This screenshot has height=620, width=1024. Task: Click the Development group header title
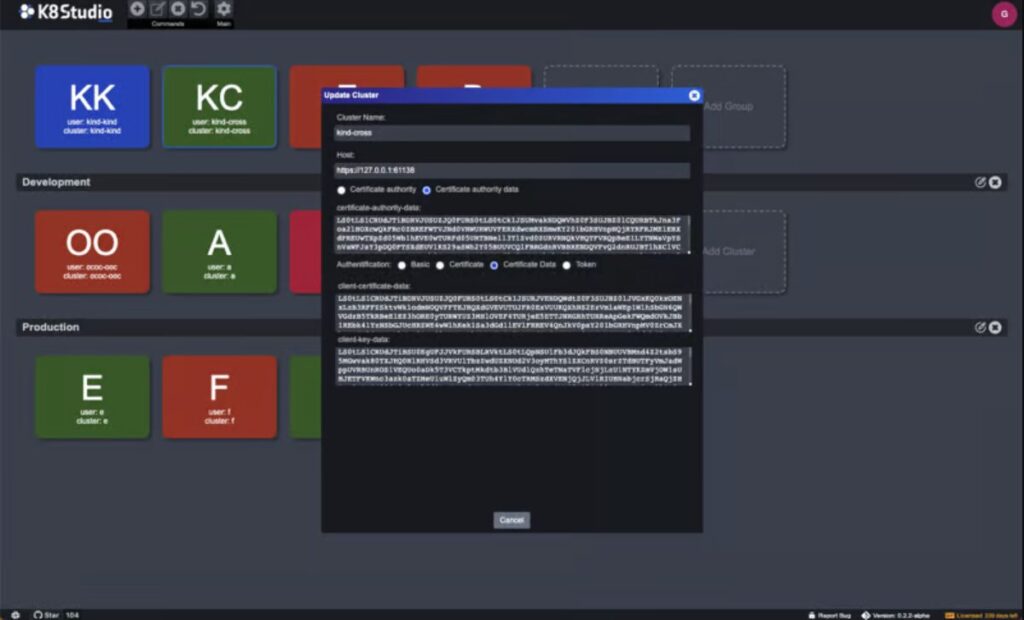[56, 182]
